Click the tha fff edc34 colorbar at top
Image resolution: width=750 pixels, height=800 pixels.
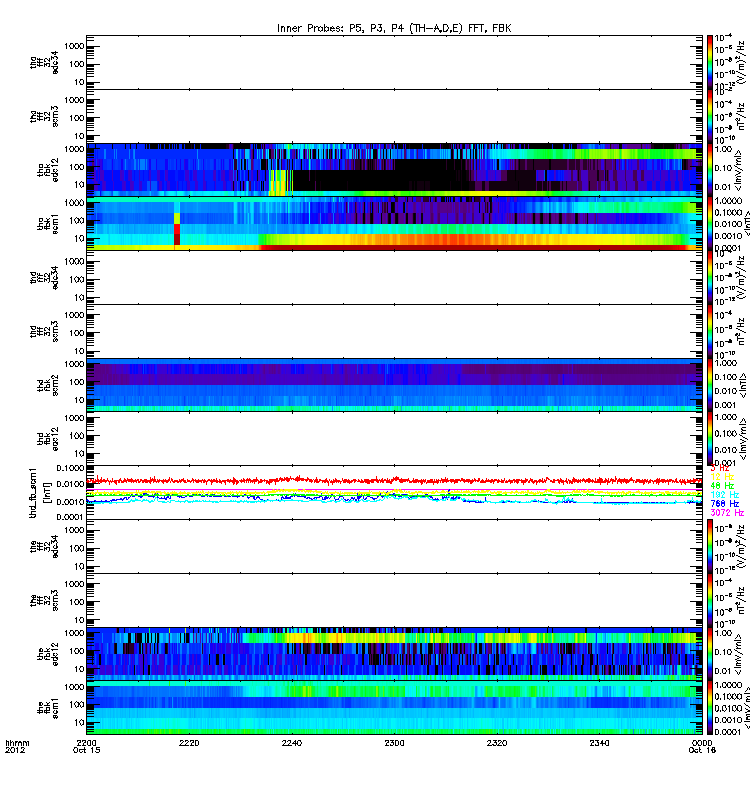click(710, 63)
